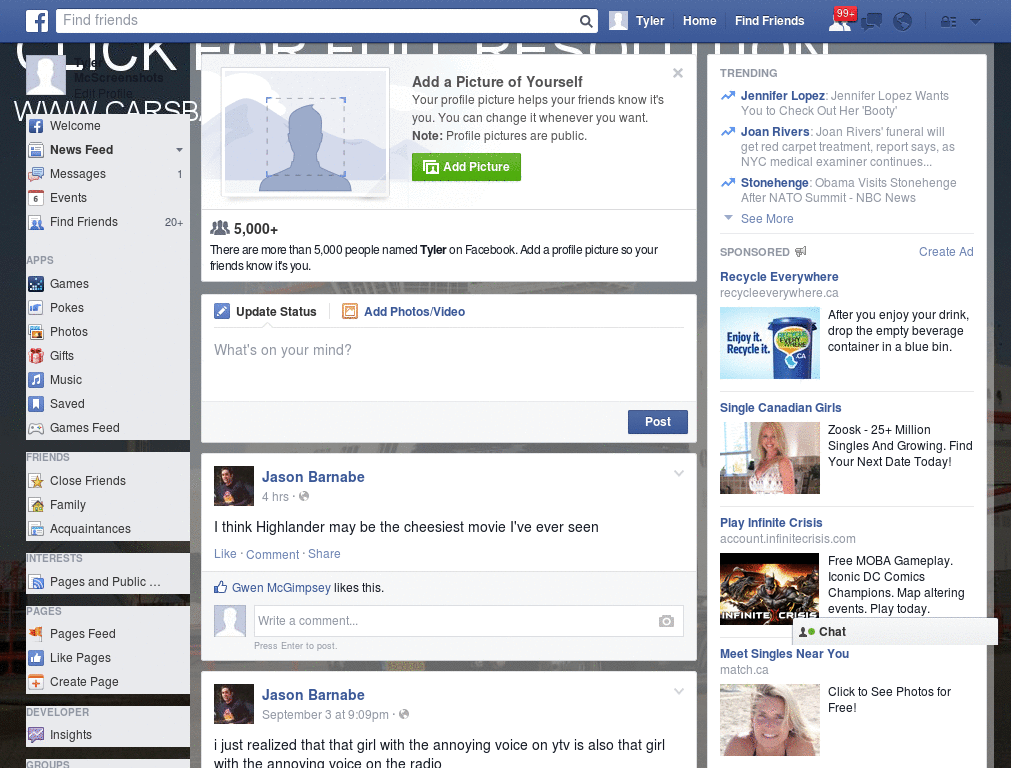Viewport: 1024px width, 768px height.
Task: Open the Stonehenge trending topic
Action: click(775, 183)
